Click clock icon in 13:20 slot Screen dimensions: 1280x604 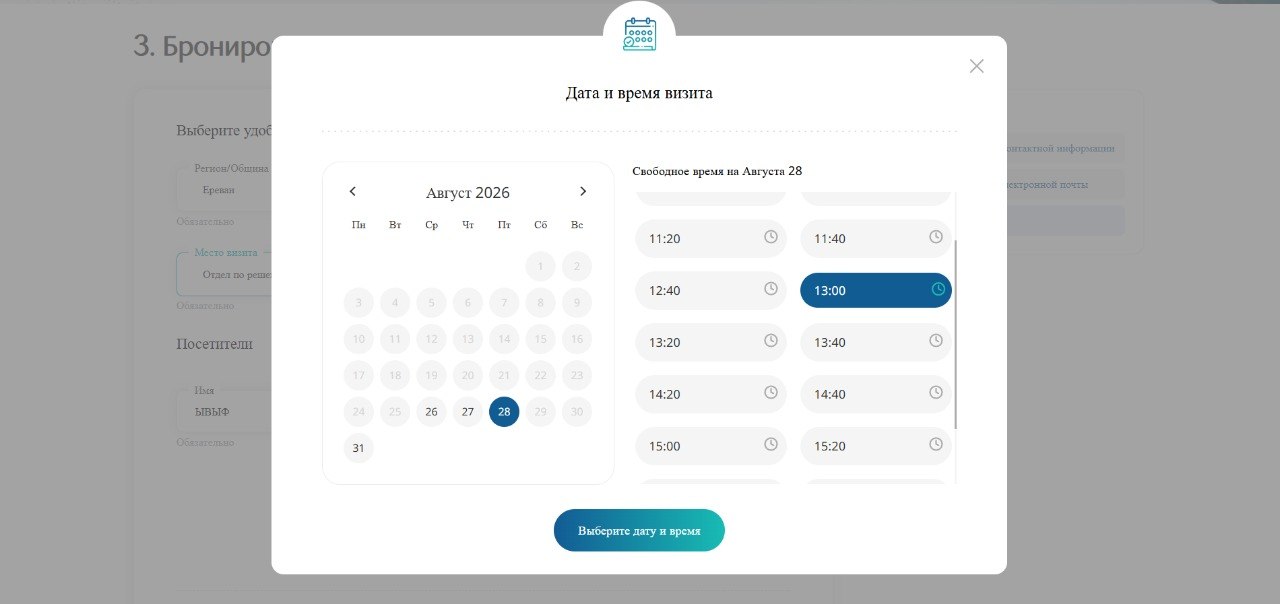pyautogui.click(x=771, y=341)
